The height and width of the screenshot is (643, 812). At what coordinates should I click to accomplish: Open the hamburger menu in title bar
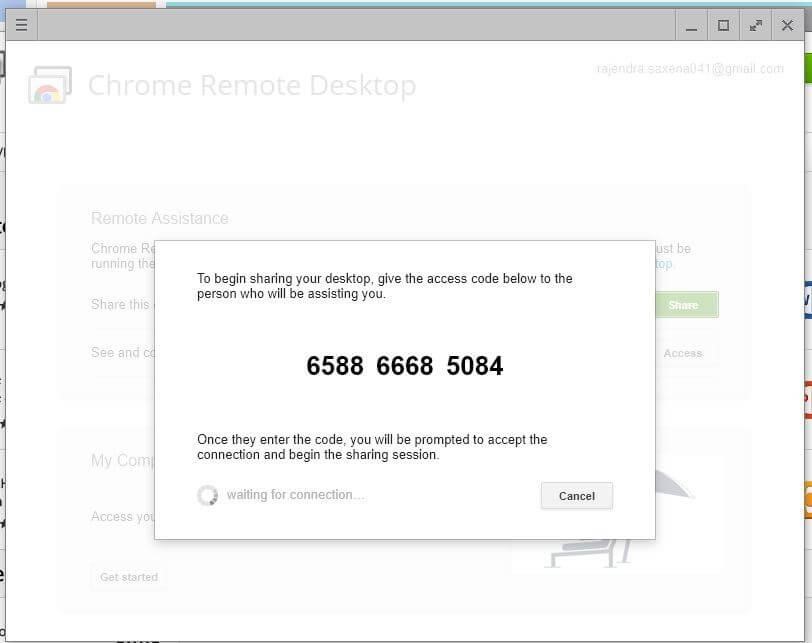pyautogui.click(x=21, y=25)
